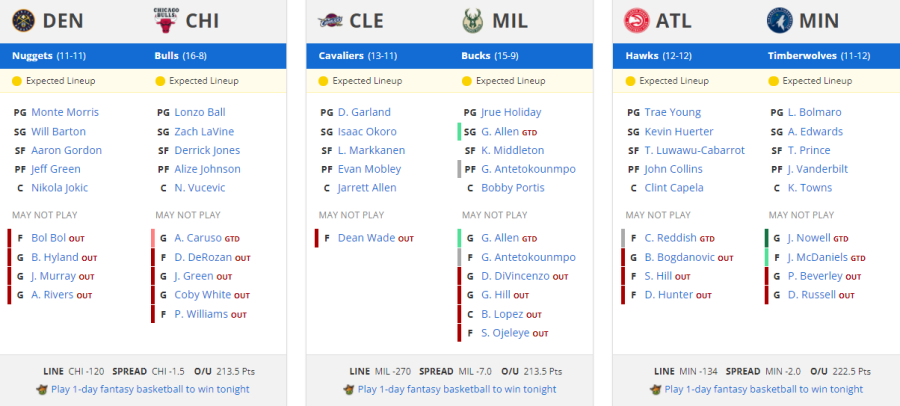Click the yellow Expected Lineup dot for Nuggets

[17, 81]
